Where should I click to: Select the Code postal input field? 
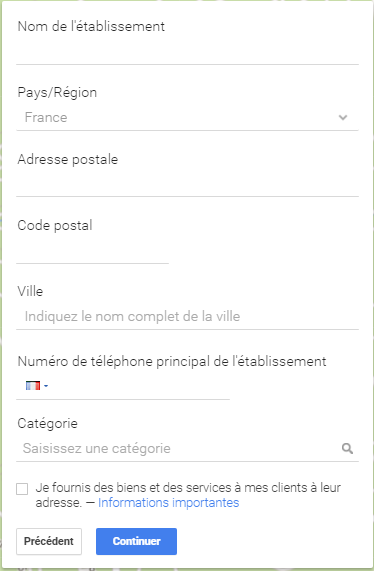pyautogui.click(x=92, y=250)
